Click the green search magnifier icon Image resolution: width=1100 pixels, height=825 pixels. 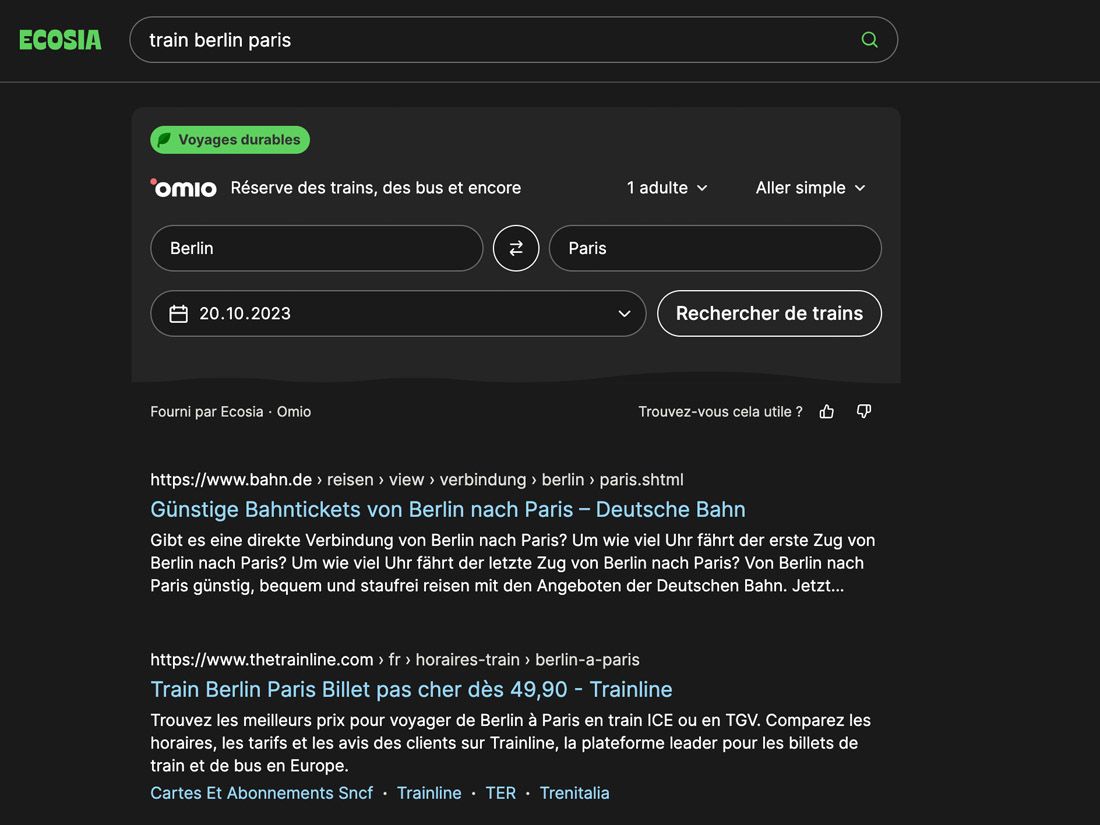tap(869, 40)
